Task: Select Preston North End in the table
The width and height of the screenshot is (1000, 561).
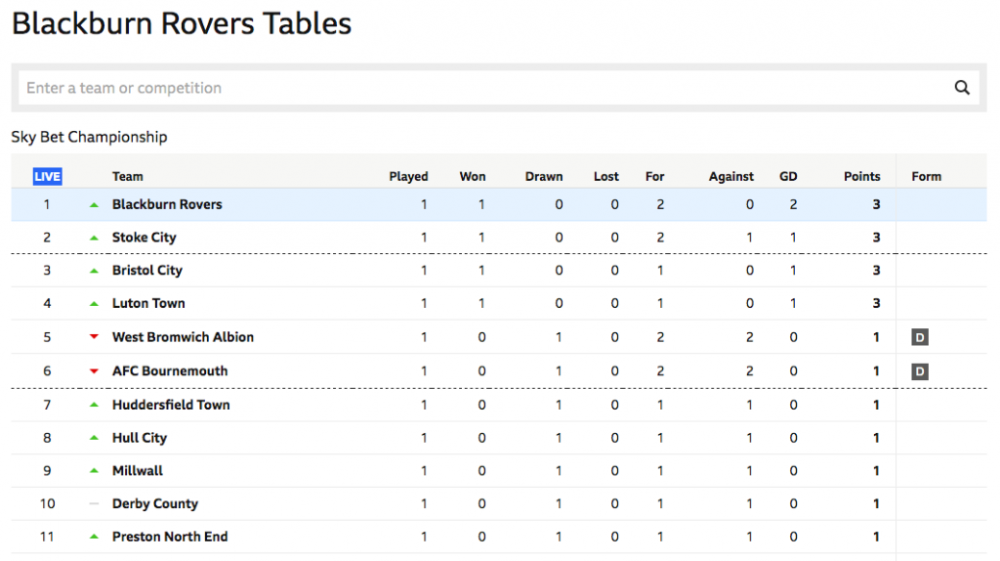Action: tap(170, 537)
